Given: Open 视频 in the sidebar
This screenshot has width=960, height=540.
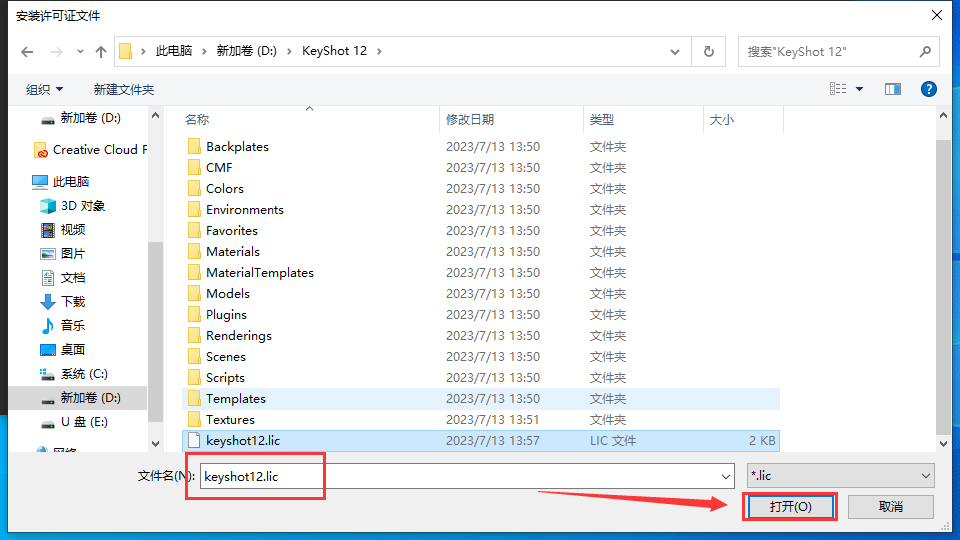Looking at the screenshot, I should 63,230.
